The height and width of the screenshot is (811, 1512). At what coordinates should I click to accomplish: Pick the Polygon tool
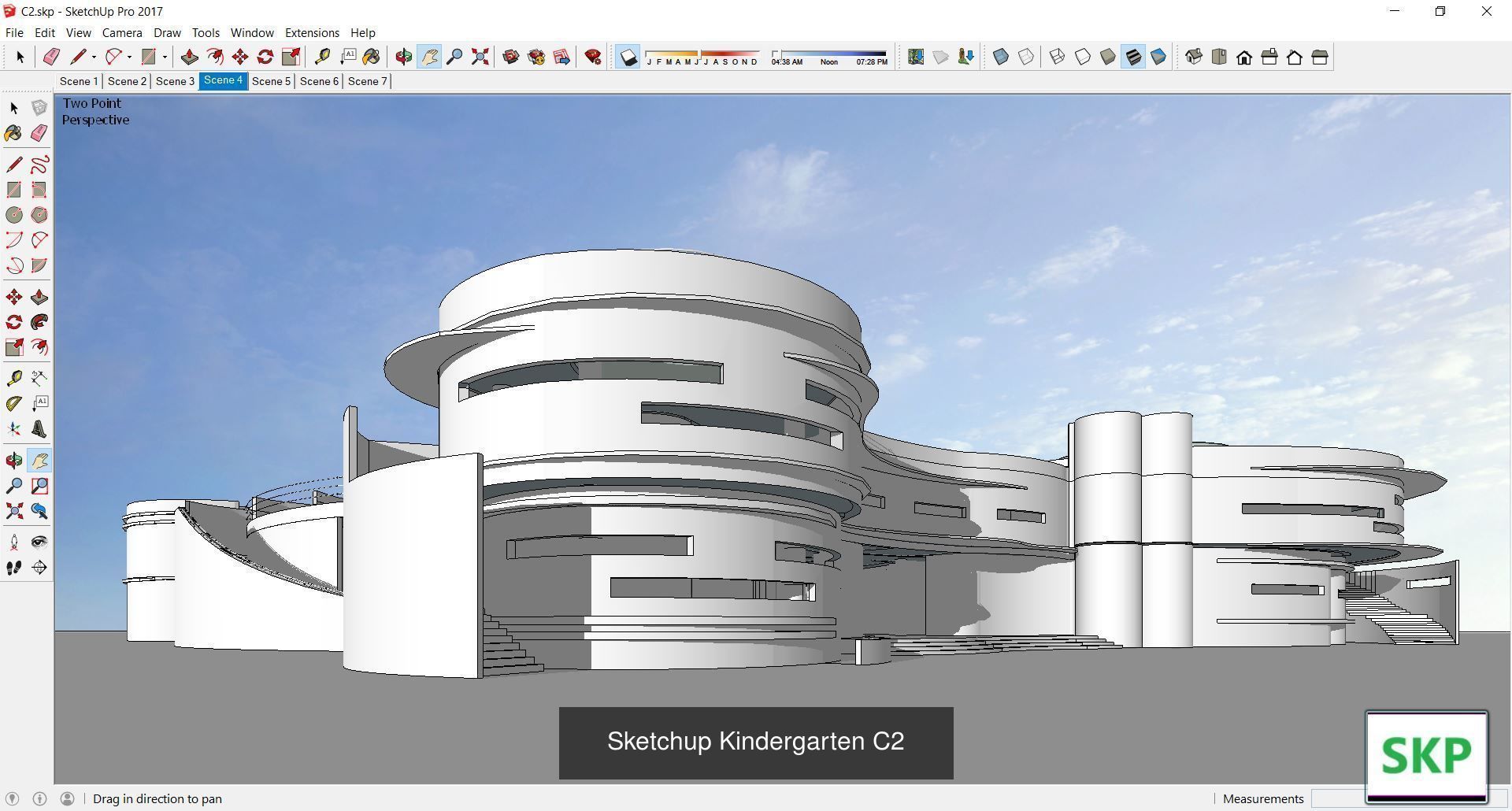(39, 215)
